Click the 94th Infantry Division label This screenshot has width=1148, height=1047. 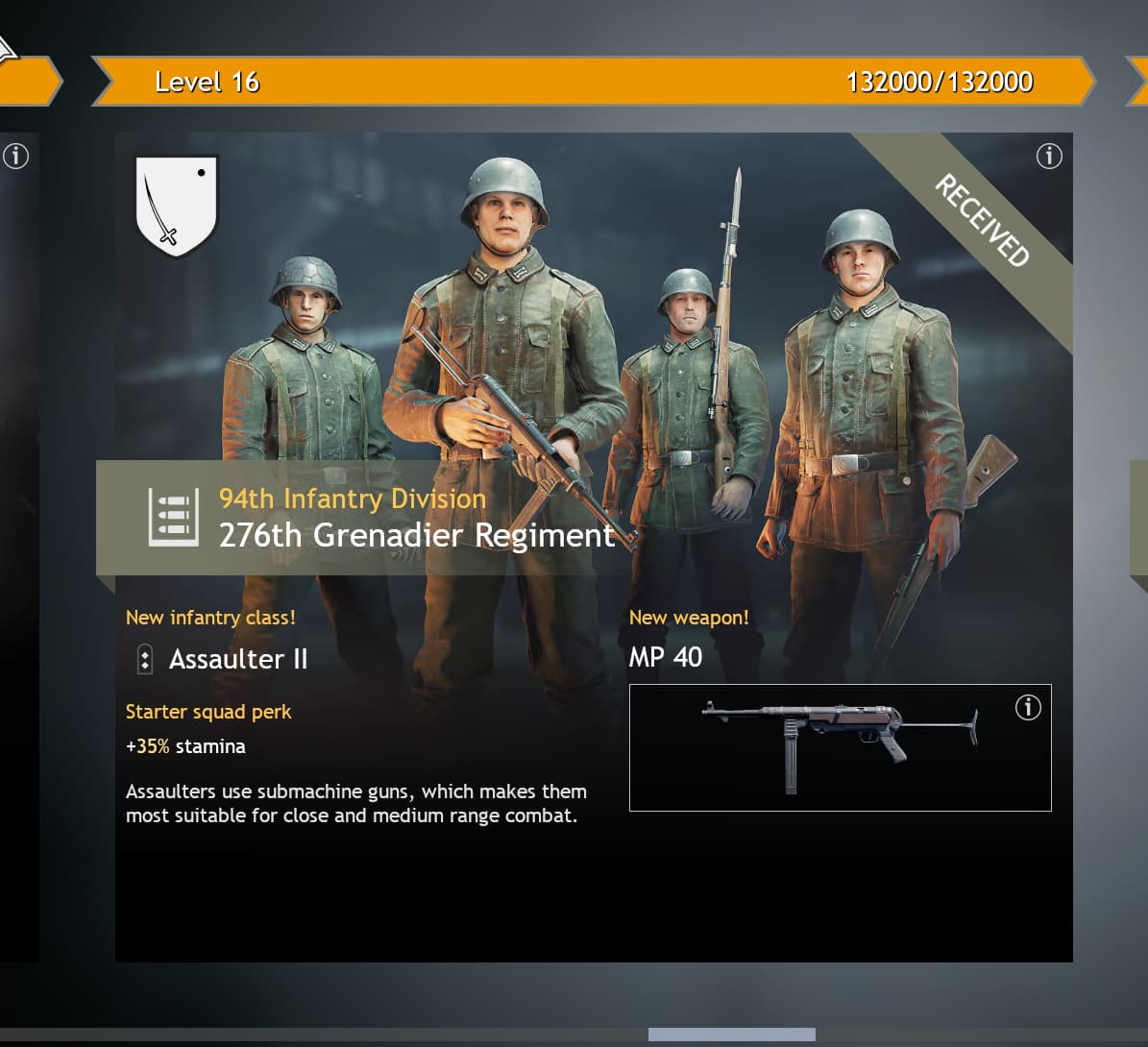click(353, 499)
